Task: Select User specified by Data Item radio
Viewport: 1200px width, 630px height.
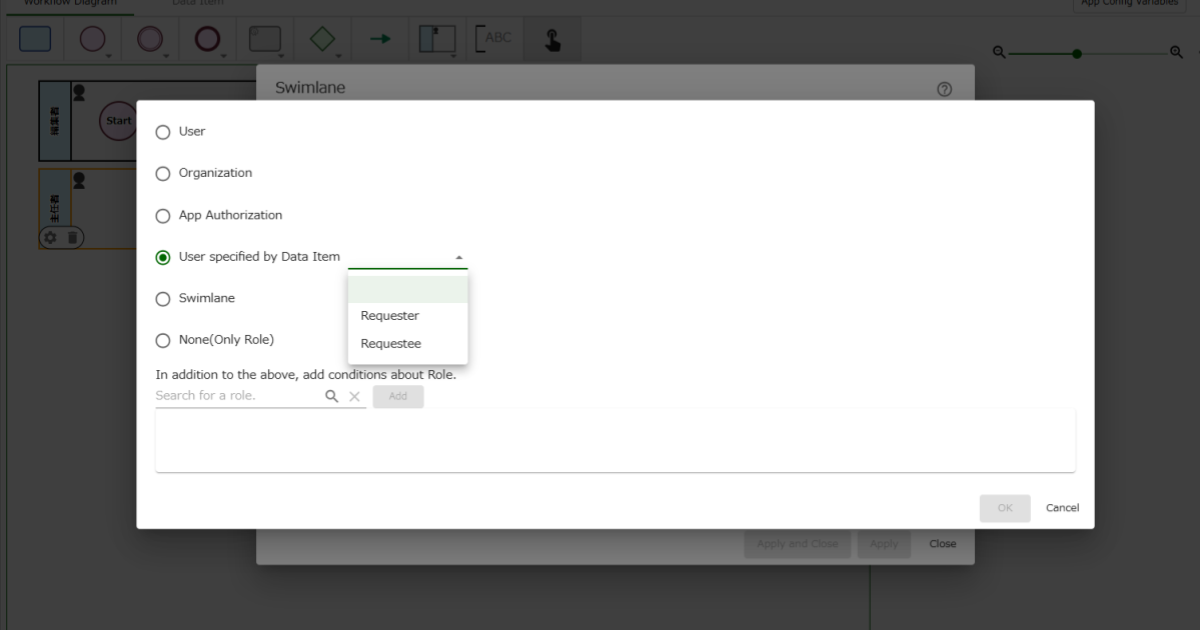Action: pyautogui.click(x=163, y=257)
